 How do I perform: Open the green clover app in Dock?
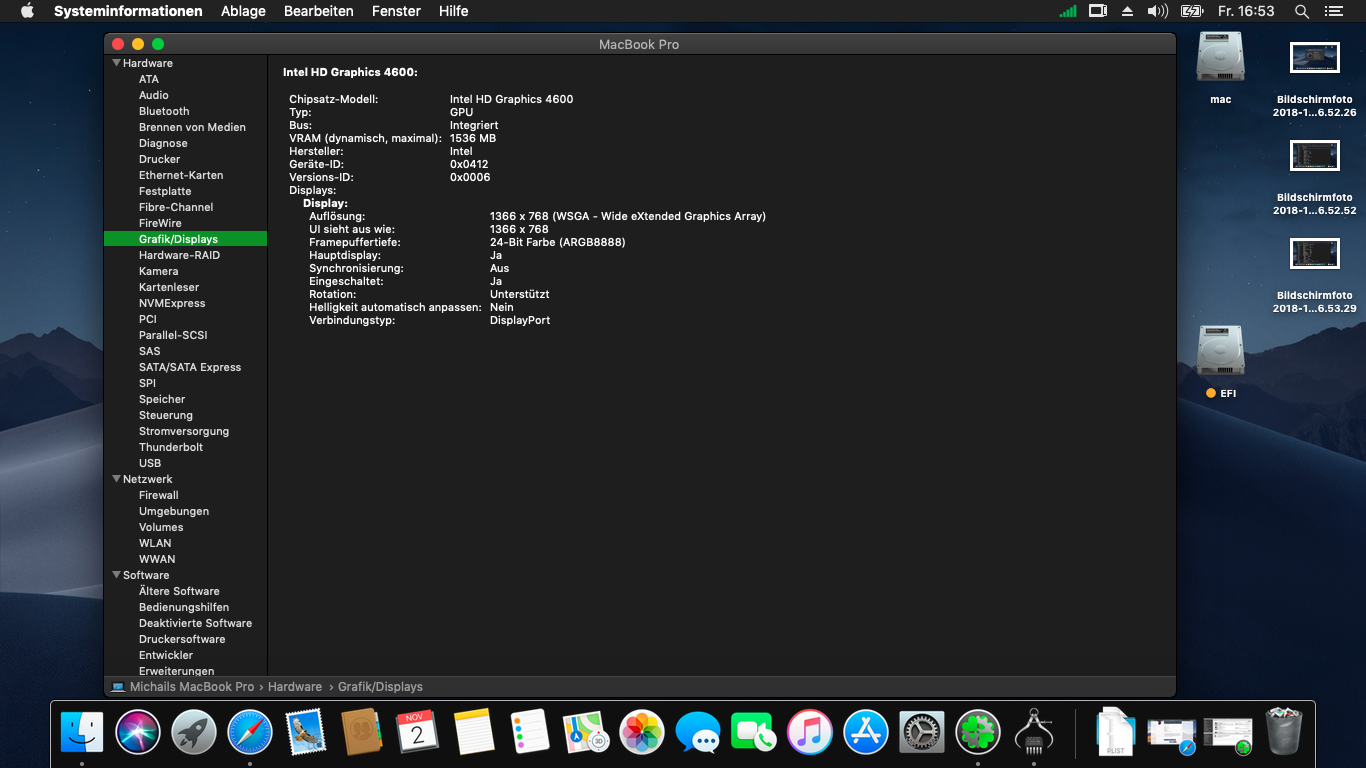coord(978,732)
